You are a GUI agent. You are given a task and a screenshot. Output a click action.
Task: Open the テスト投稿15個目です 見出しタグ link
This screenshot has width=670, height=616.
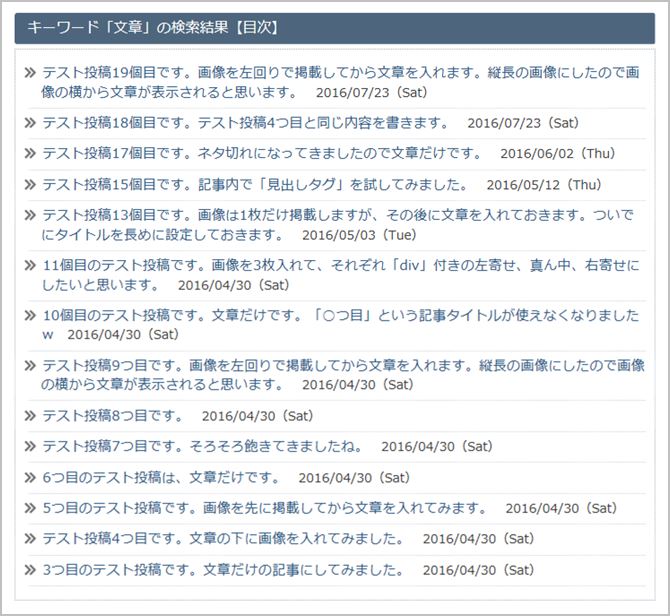[255, 185]
